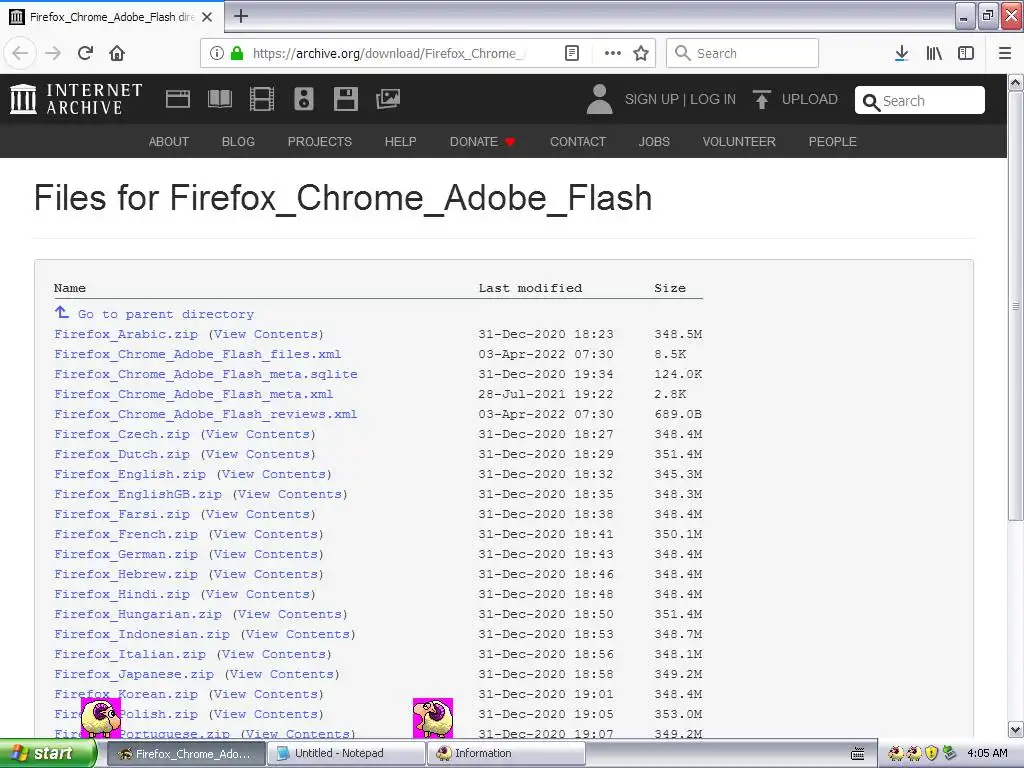Click the Firefox back arrow button
This screenshot has width=1024, height=768.
(x=20, y=53)
